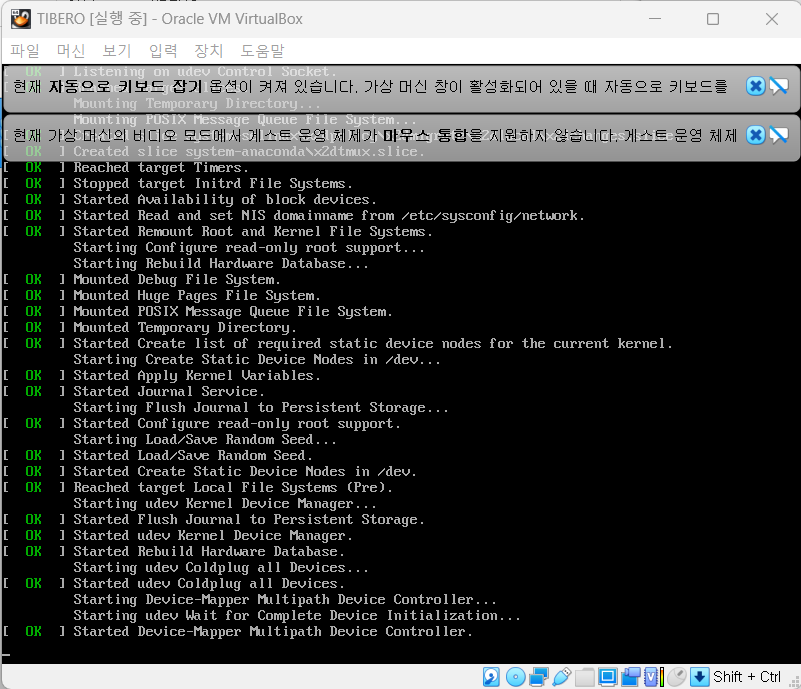This screenshot has width=801, height=689.
Task: Click the display settings status icon
Action: pos(607,677)
